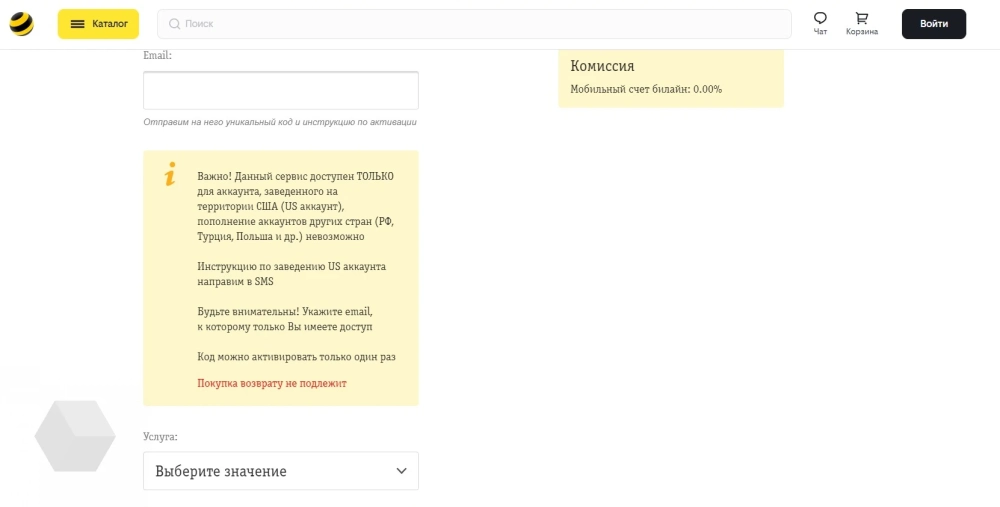Open the Чат speech bubble icon
This screenshot has width=1000, height=507.
[x=820, y=18]
